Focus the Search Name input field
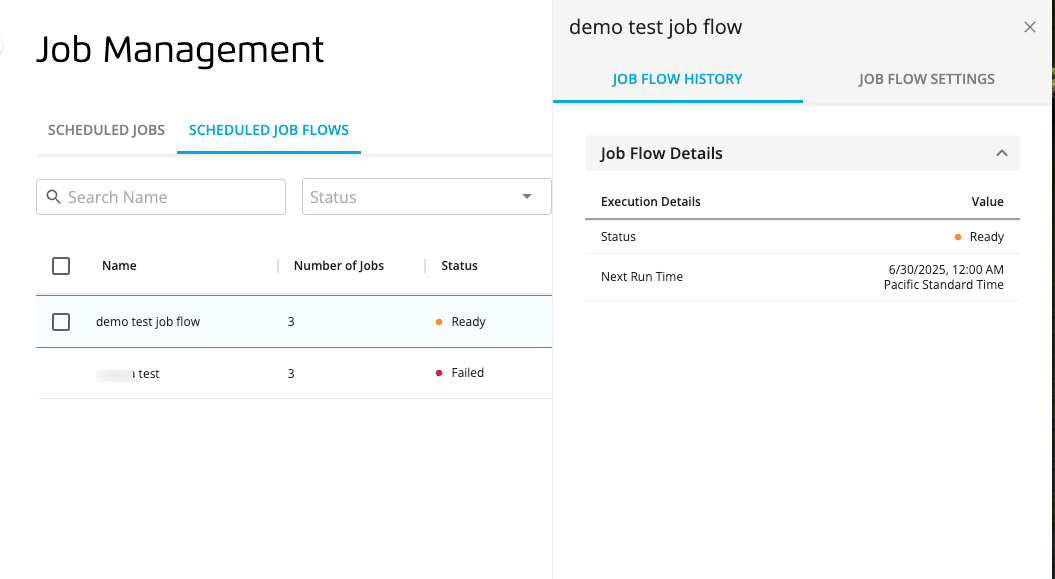 tap(161, 197)
